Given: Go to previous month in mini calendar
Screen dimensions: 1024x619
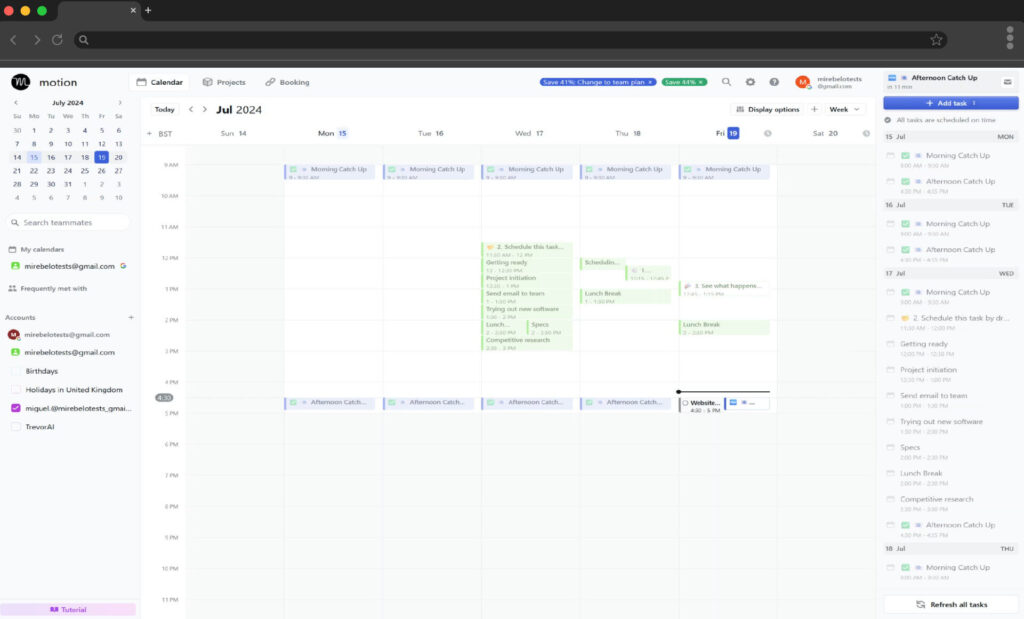Looking at the screenshot, I should coord(16,103).
